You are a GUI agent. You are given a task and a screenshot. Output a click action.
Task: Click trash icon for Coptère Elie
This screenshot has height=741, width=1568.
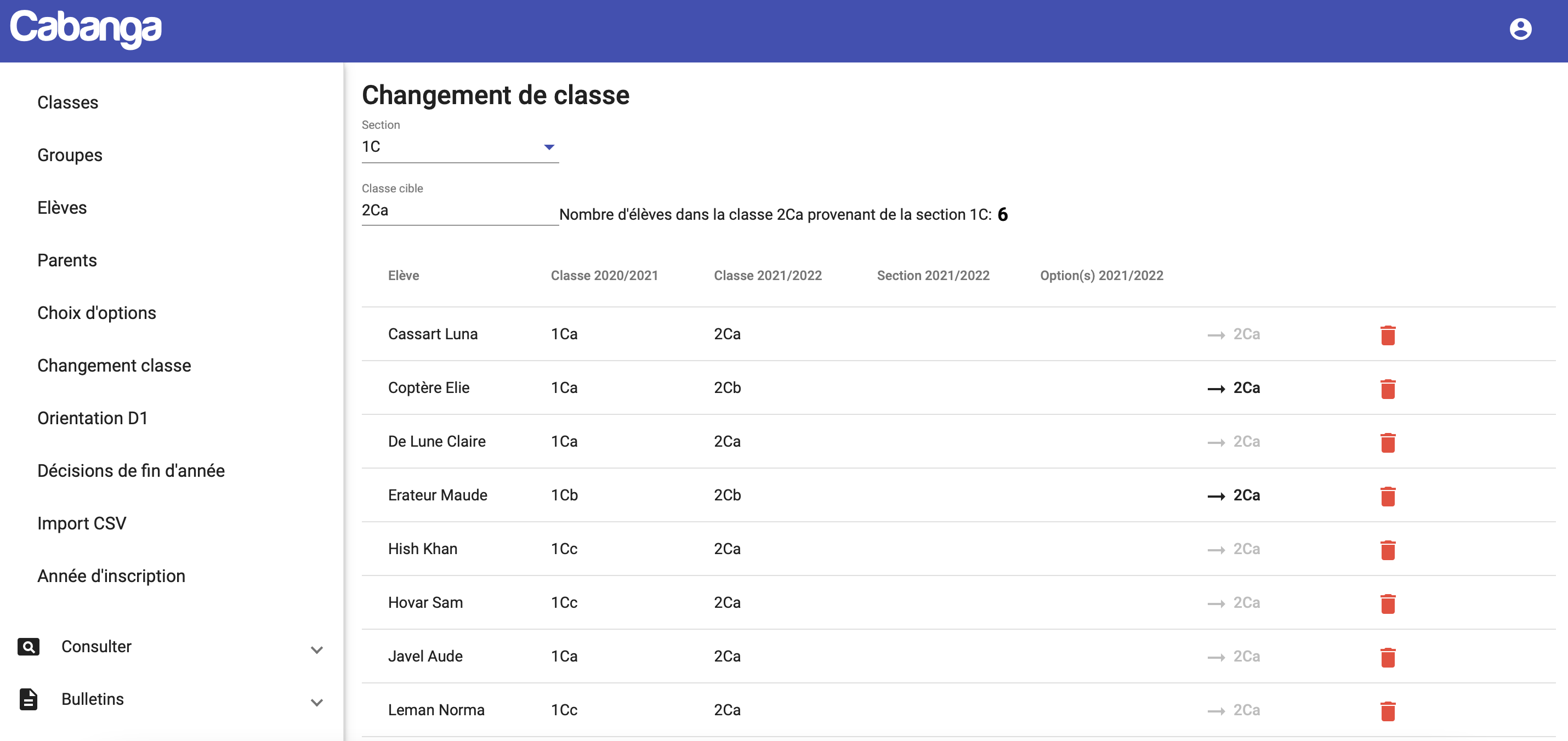[x=1387, y=389]
